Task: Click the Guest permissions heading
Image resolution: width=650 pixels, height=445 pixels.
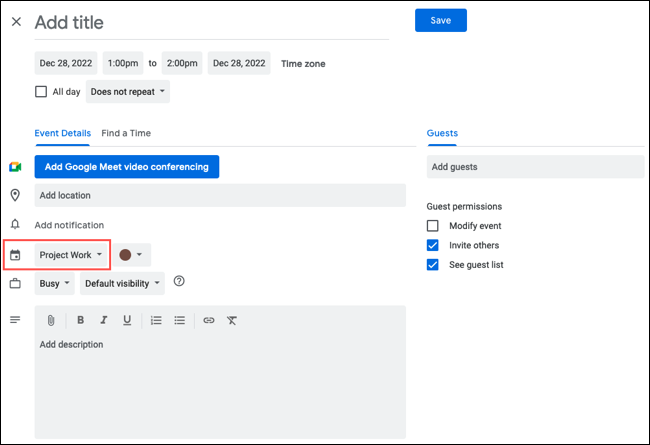Action: 464,207
